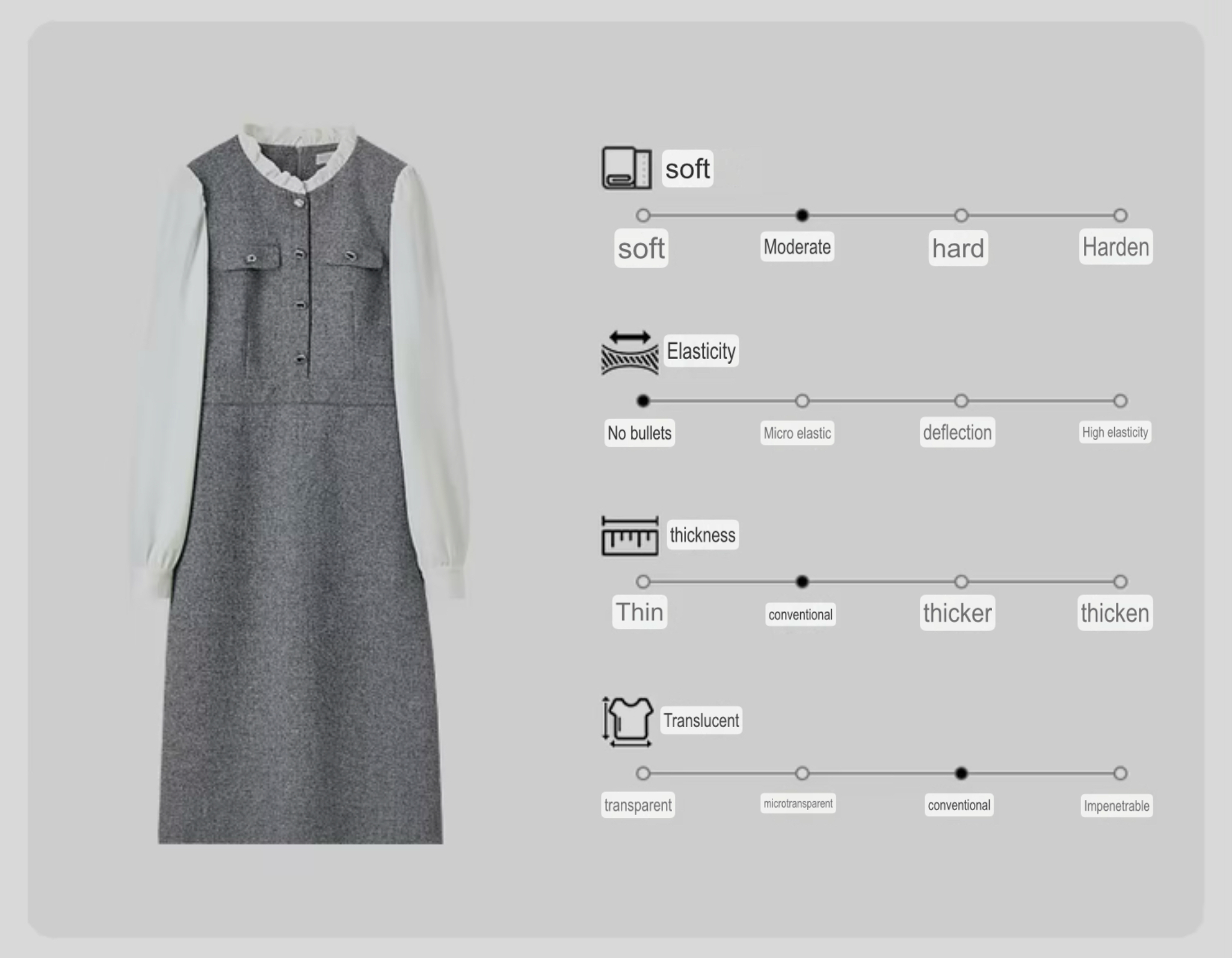Click the gray dress product image

point(301,484)
